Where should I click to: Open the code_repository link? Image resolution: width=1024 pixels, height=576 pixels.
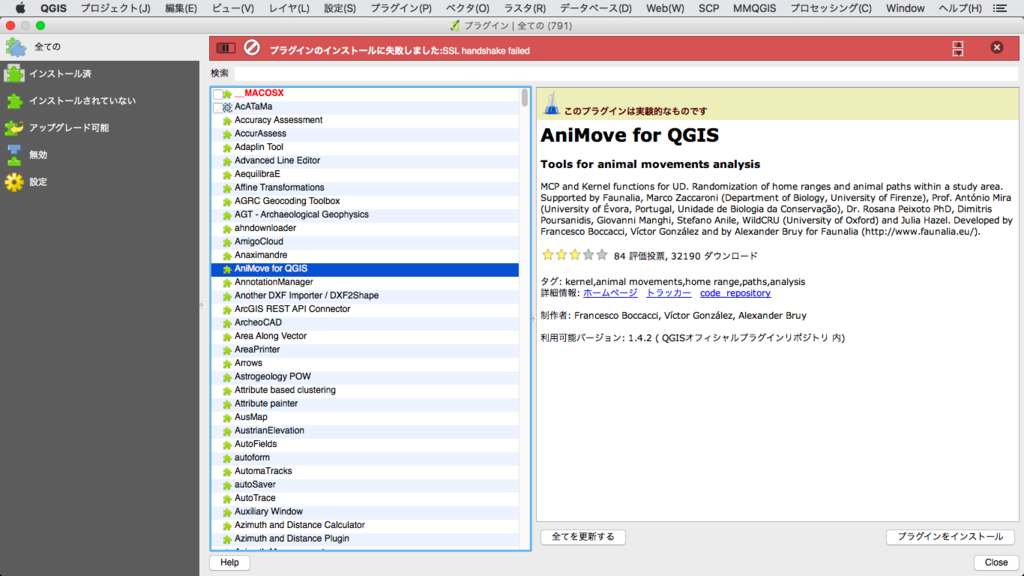[735, 293]
